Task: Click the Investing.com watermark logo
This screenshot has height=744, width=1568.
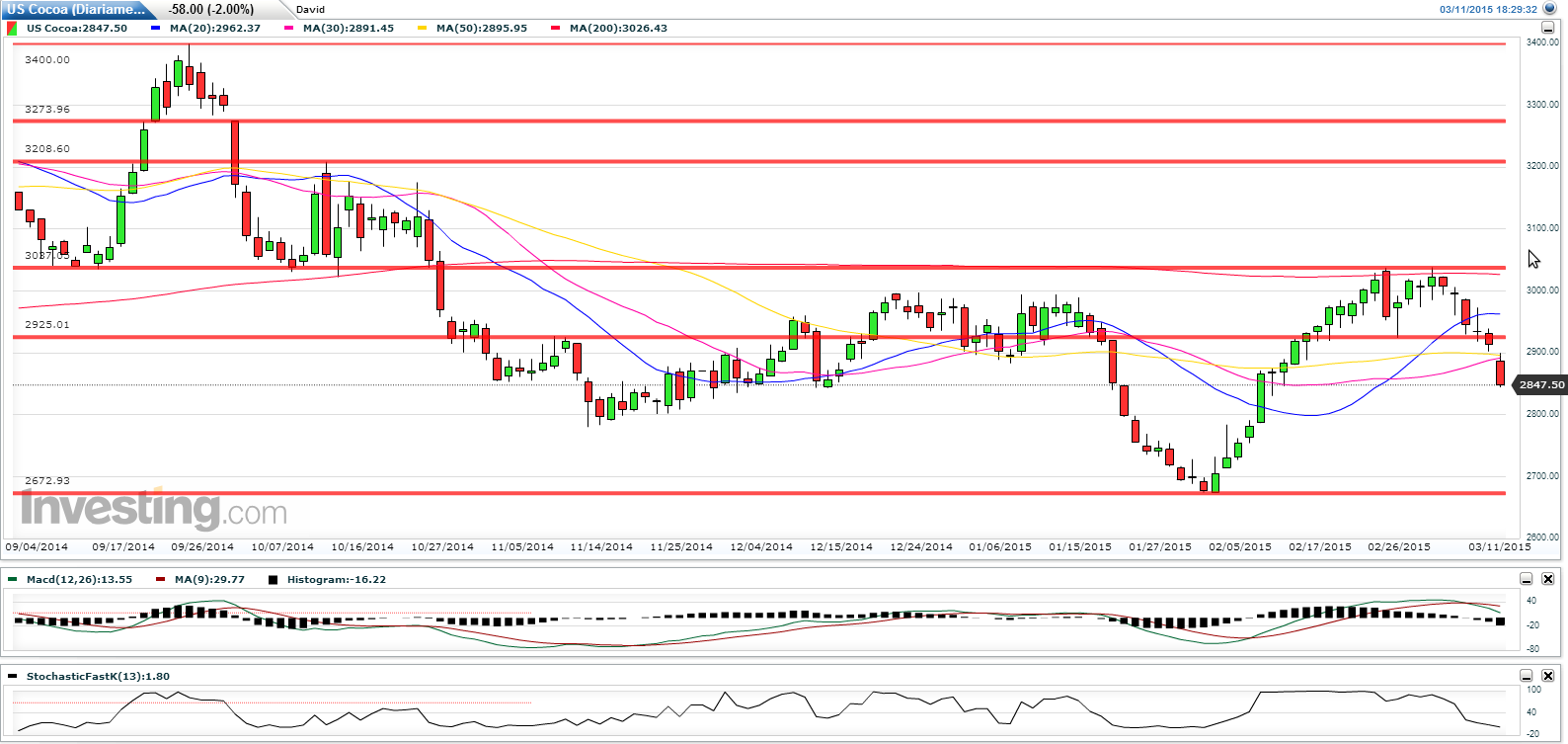Action: click(x=153, y=509)
